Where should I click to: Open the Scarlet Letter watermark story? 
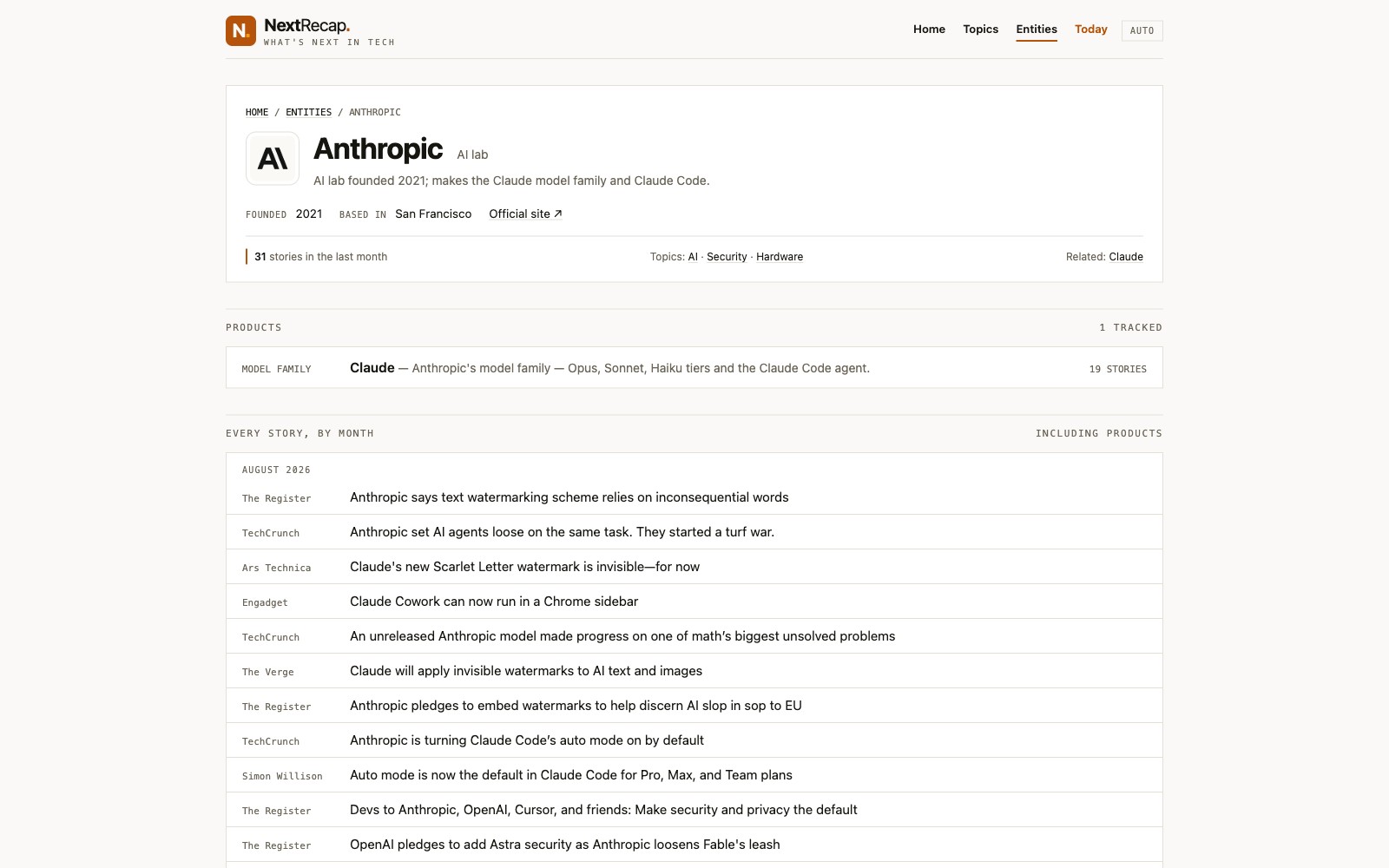pyautogui.click(x=524, y=567)
